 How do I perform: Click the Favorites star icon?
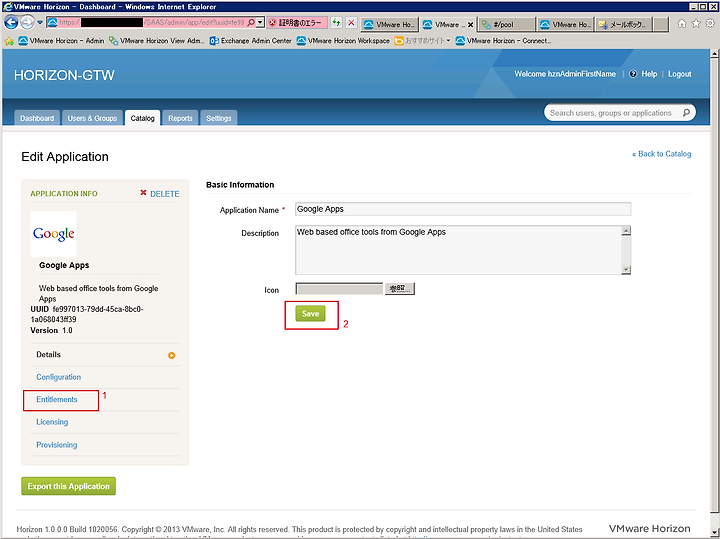pyautogui.click(x=696, y=23)
